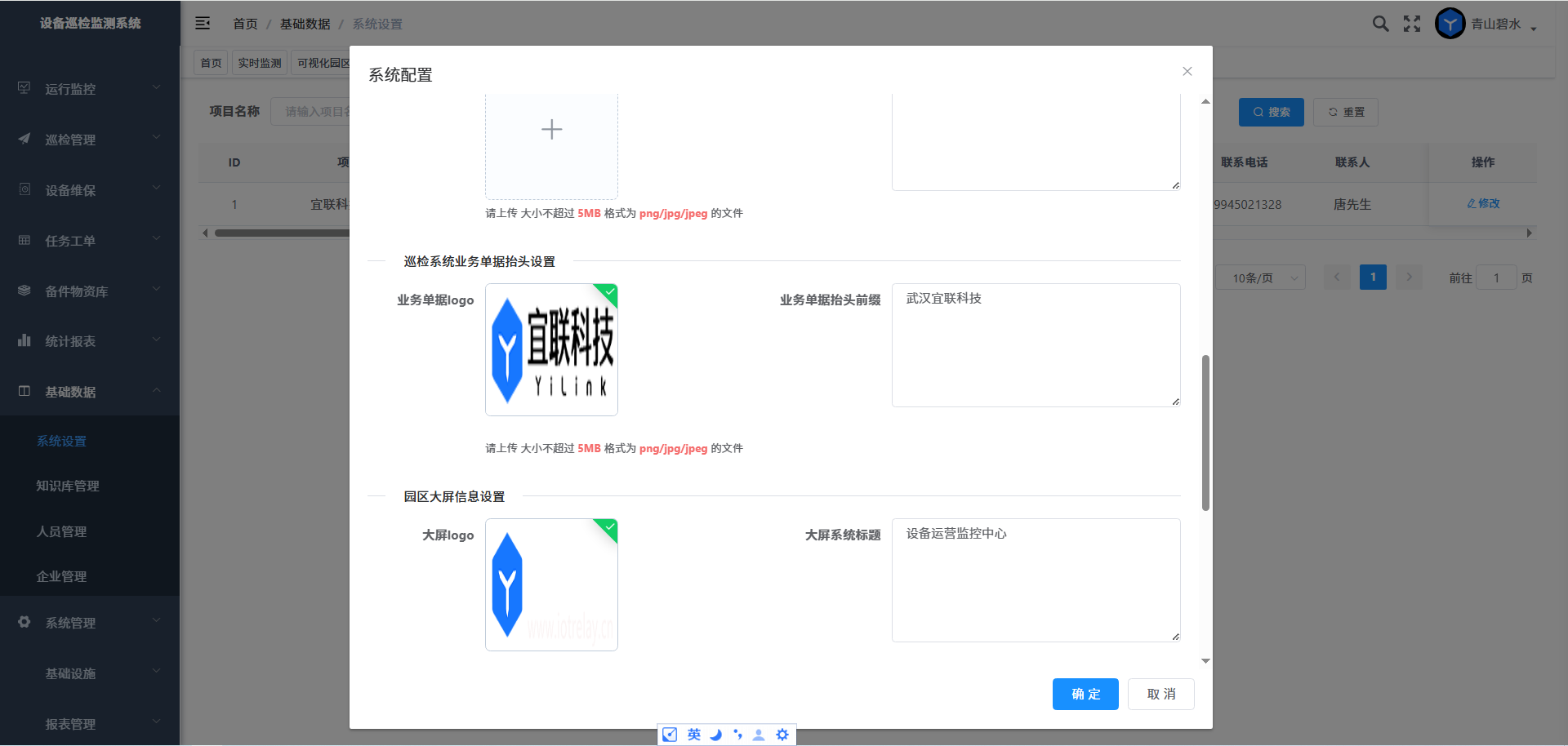Click the plus icon to upload image
This screenshot has height=746, width=1568.
(x=551, y=130)
